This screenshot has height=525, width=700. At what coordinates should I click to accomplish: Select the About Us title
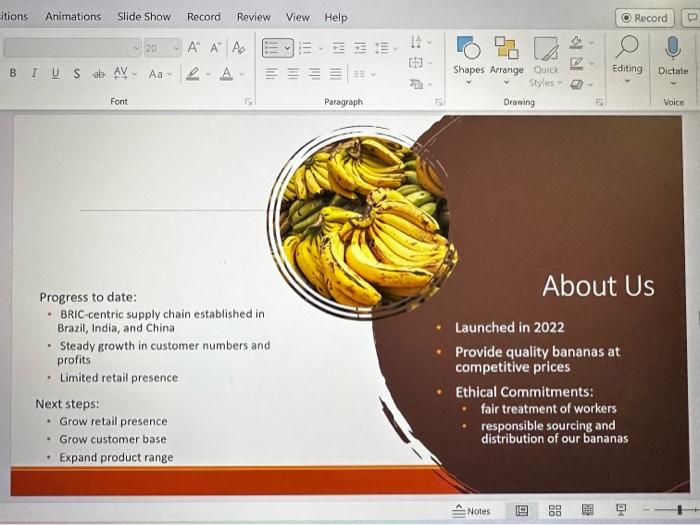(x=598, y=286)
